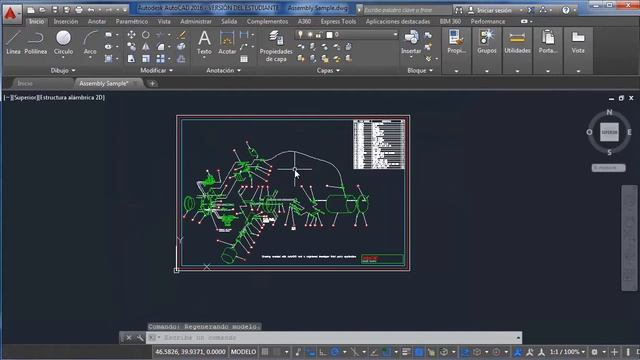Click the Plot (print) icon in quick access toolbar
640x360 pixels.
79,9
